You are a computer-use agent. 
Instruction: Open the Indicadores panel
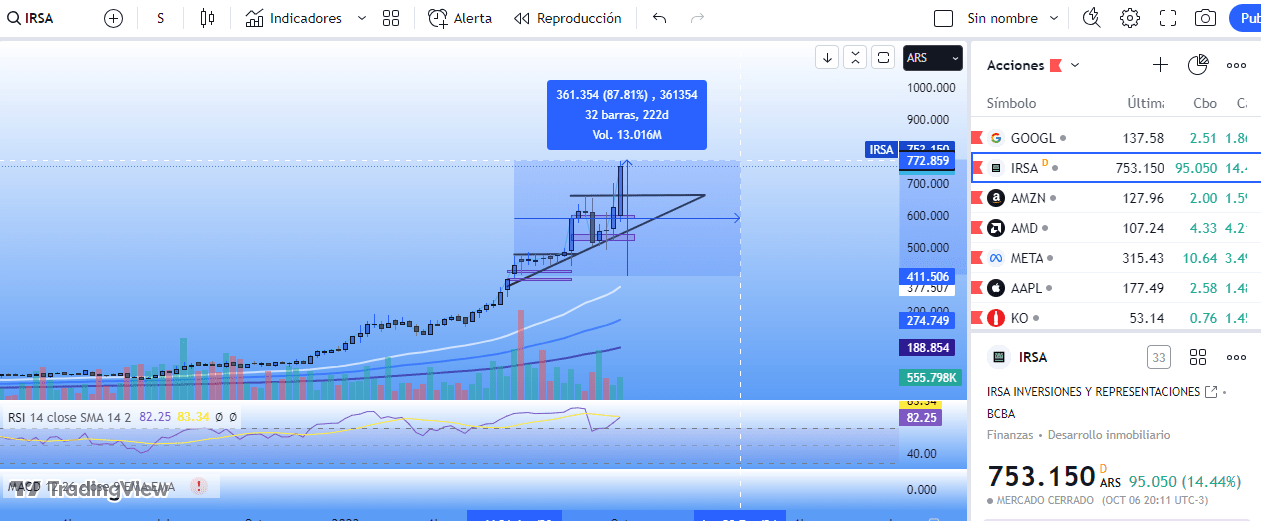pyautogui.click(x=294, y=18)
